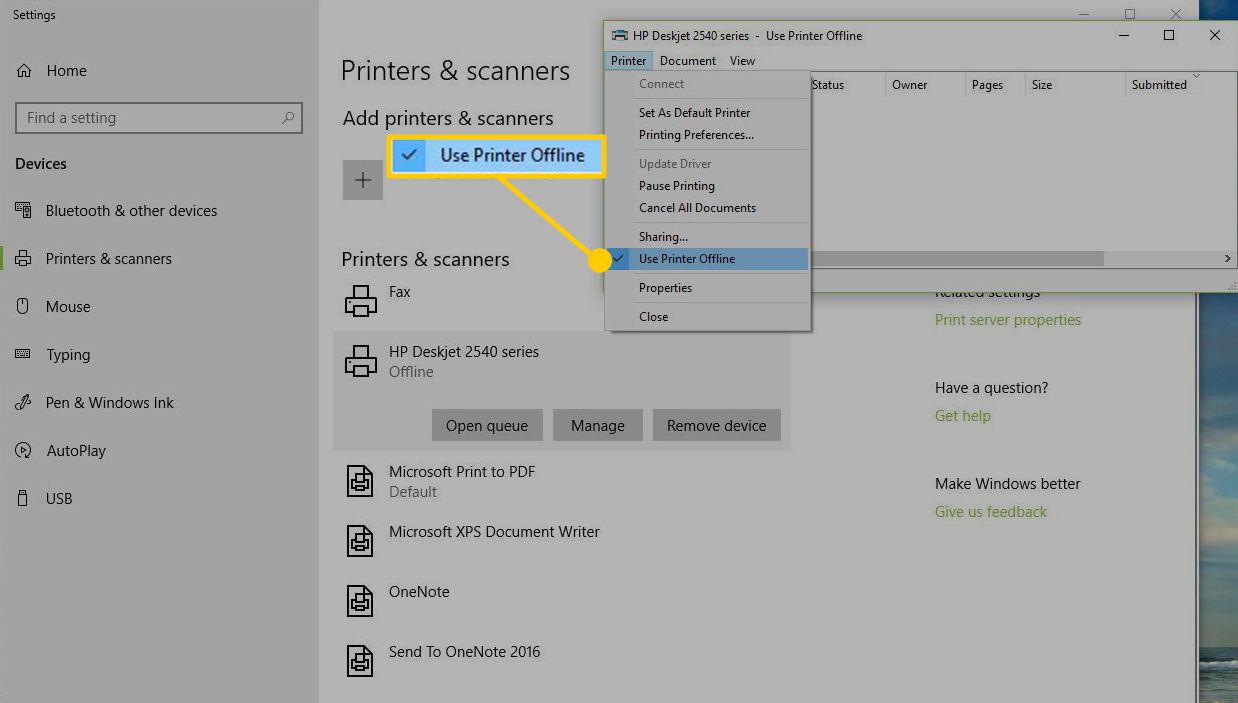Click the Remove device button

(x=717, y=425)
